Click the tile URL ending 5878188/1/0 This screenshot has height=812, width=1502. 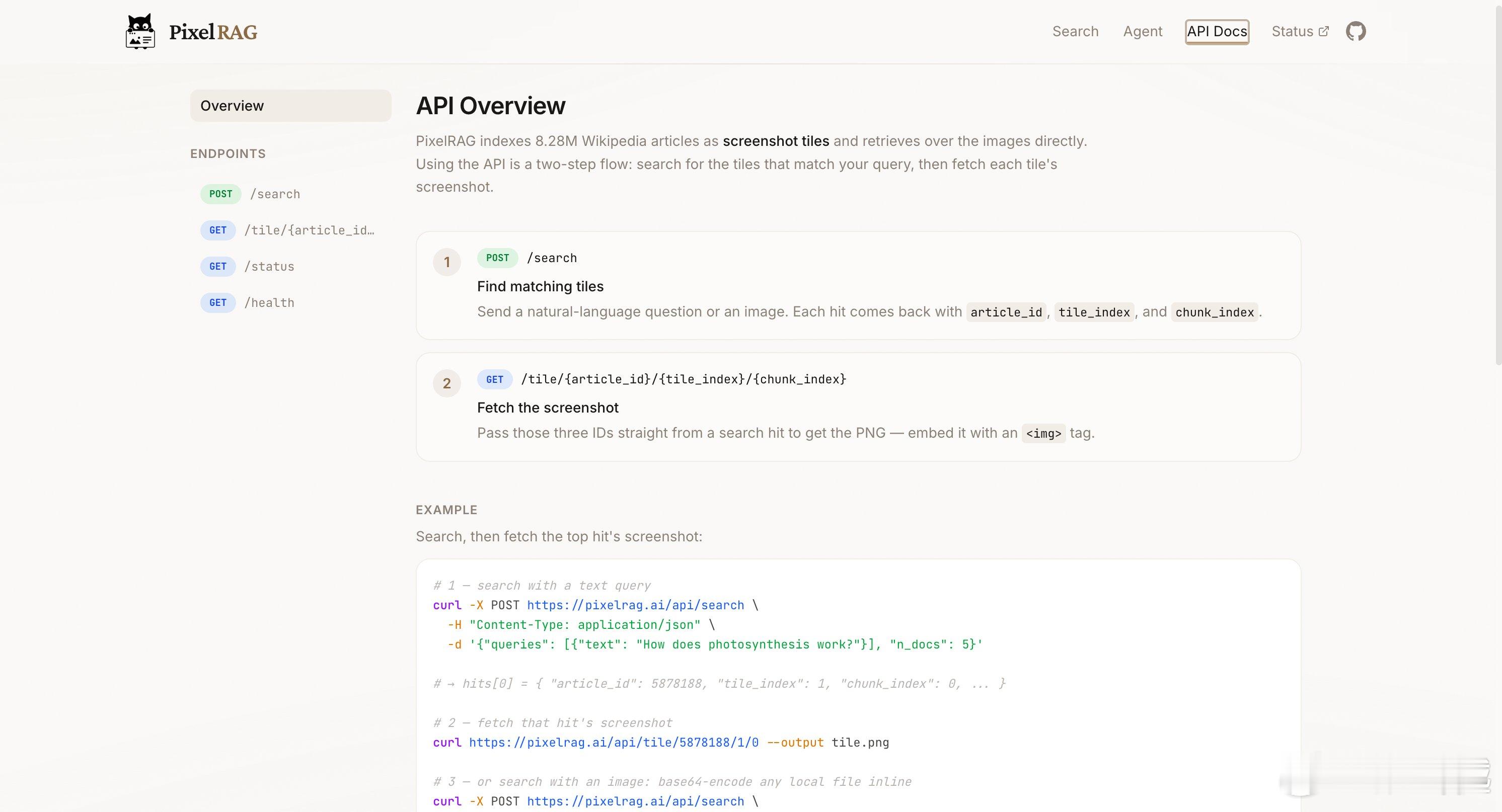pyautogui.click(x=614, y=743)
